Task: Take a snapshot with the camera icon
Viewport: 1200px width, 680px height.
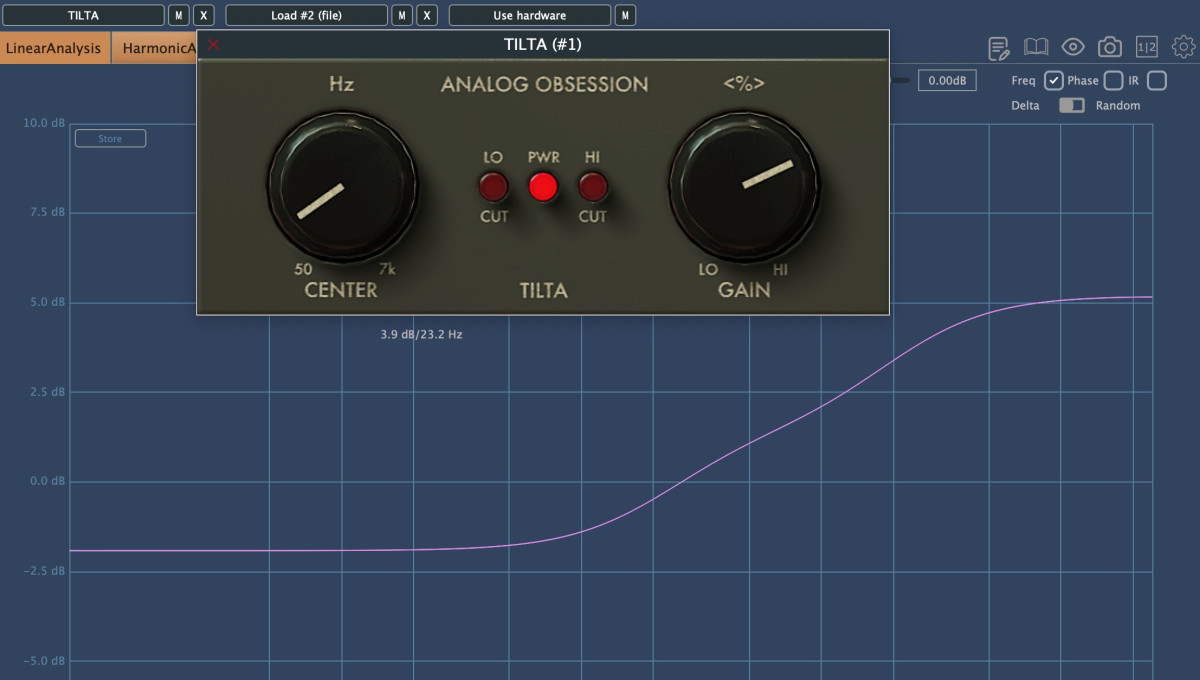Action: click(1110, 47)
